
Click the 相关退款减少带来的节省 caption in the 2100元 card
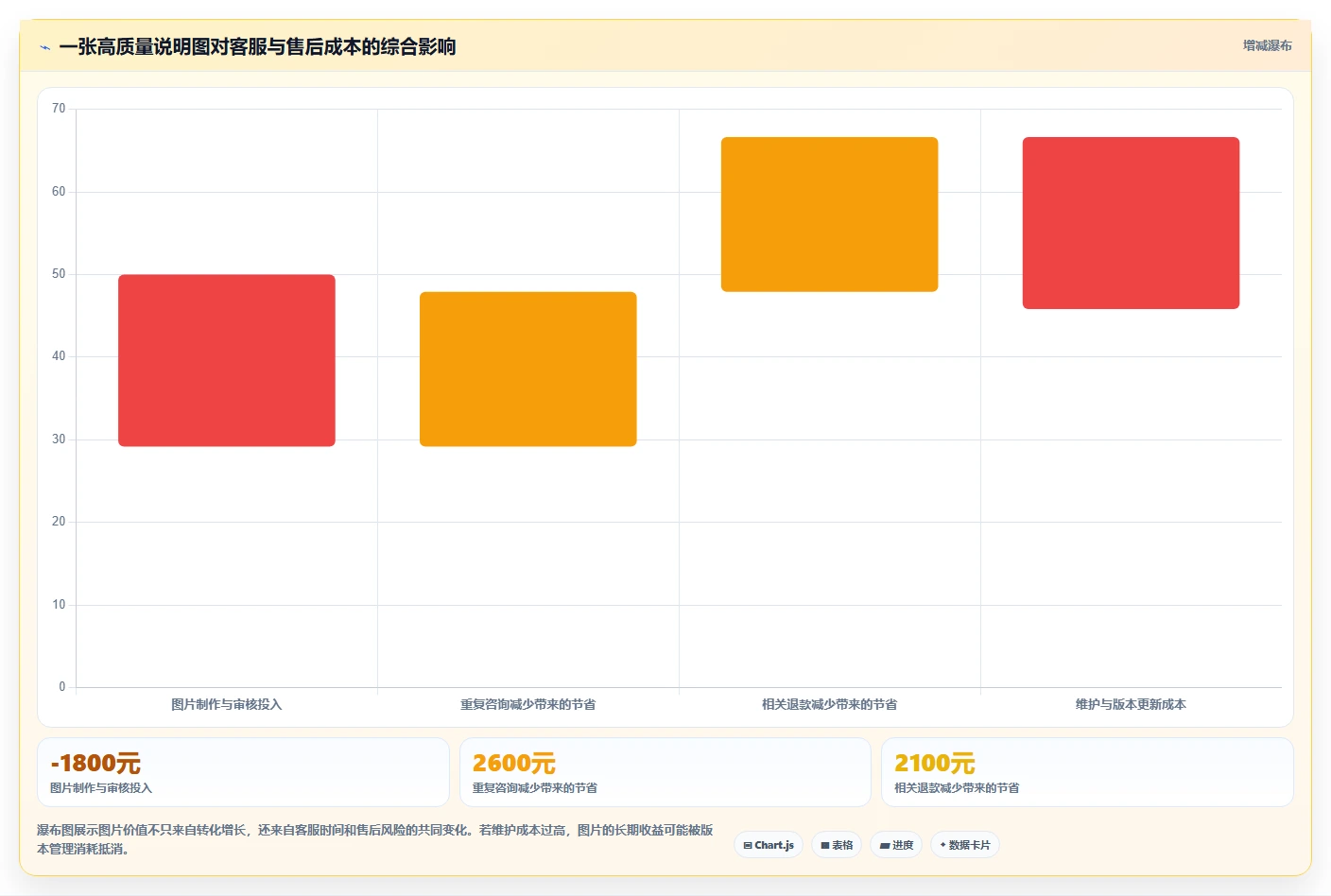(957, 787)
